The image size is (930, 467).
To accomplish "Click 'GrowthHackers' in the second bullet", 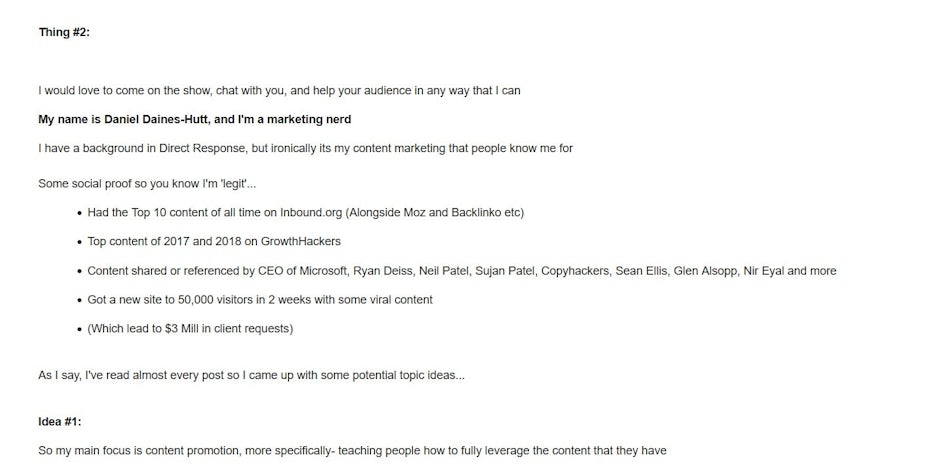I will (x=301, y=242).
